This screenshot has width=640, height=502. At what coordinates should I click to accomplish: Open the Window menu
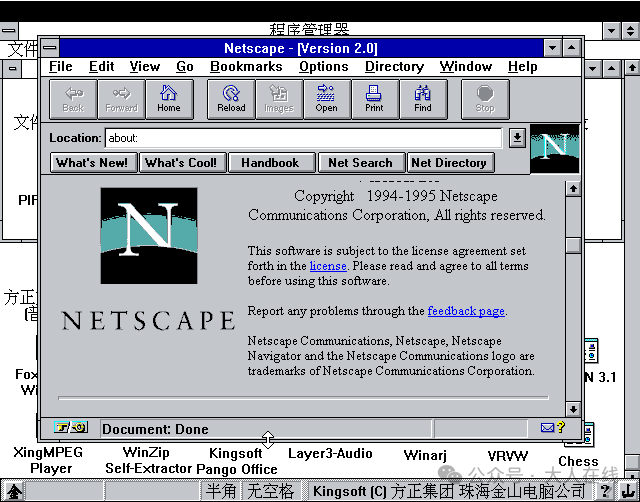(x=466, y=67)
